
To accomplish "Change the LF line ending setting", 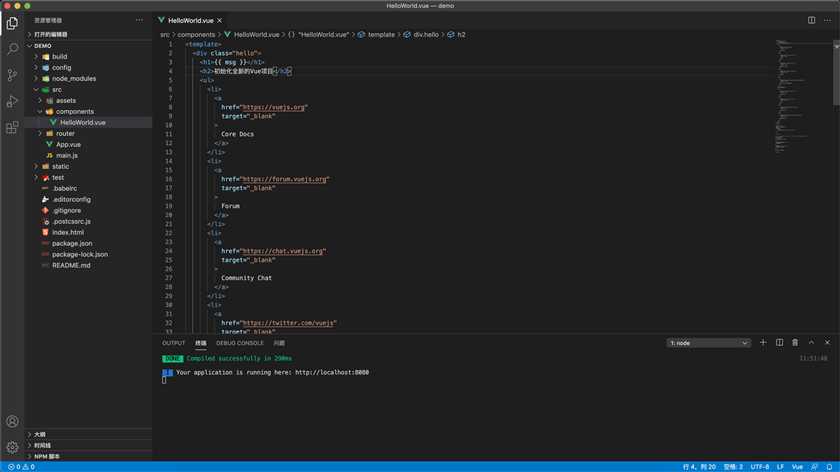I will tap(781, 467).
